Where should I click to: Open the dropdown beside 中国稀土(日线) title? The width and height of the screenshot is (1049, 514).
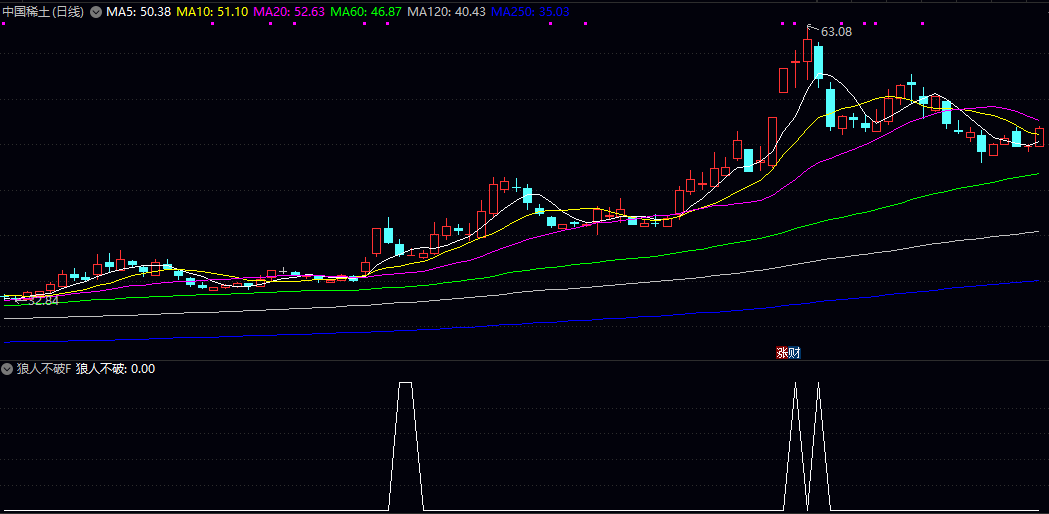click(x=96, y=12)
